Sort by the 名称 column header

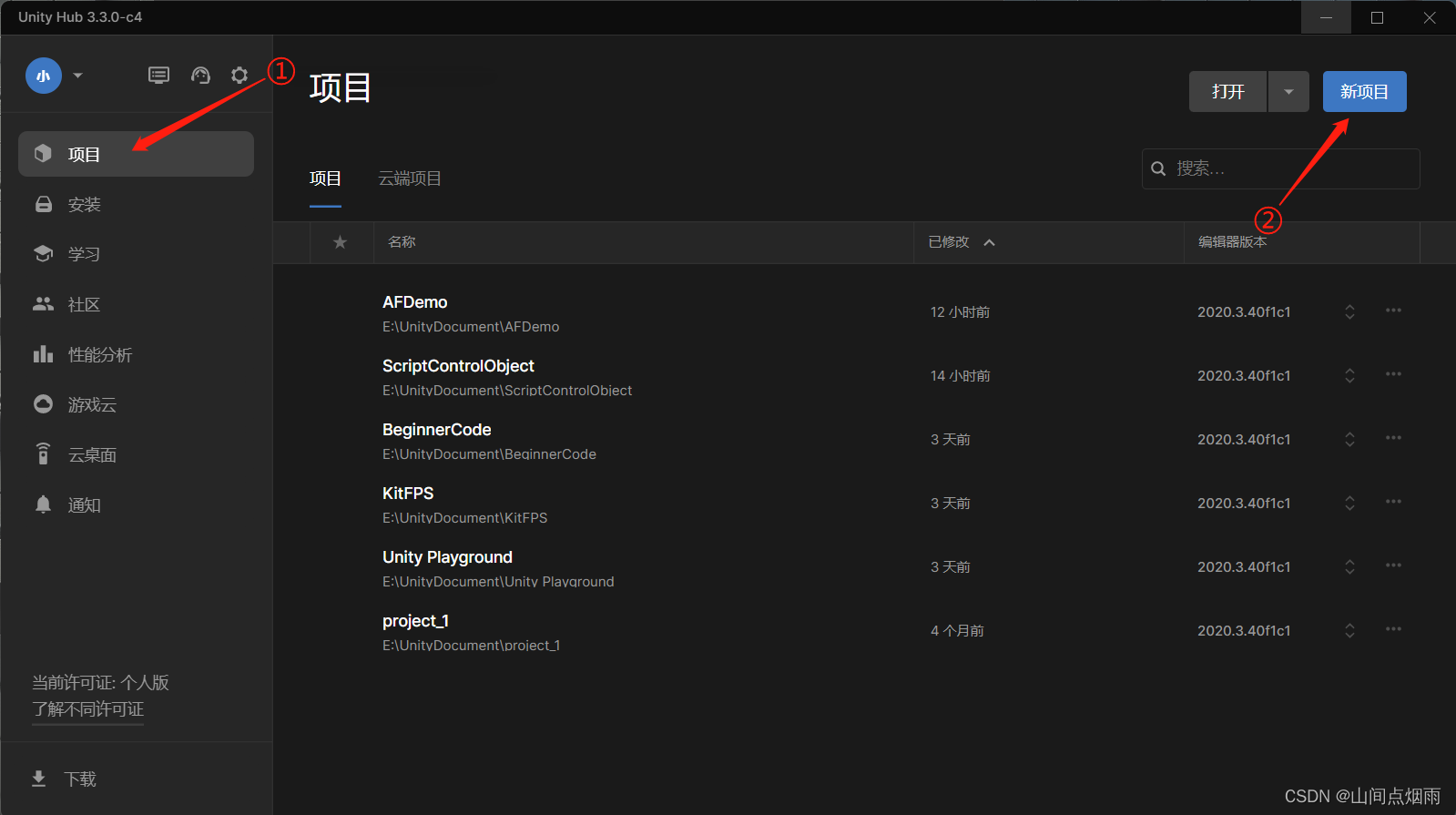coord(402,242)
